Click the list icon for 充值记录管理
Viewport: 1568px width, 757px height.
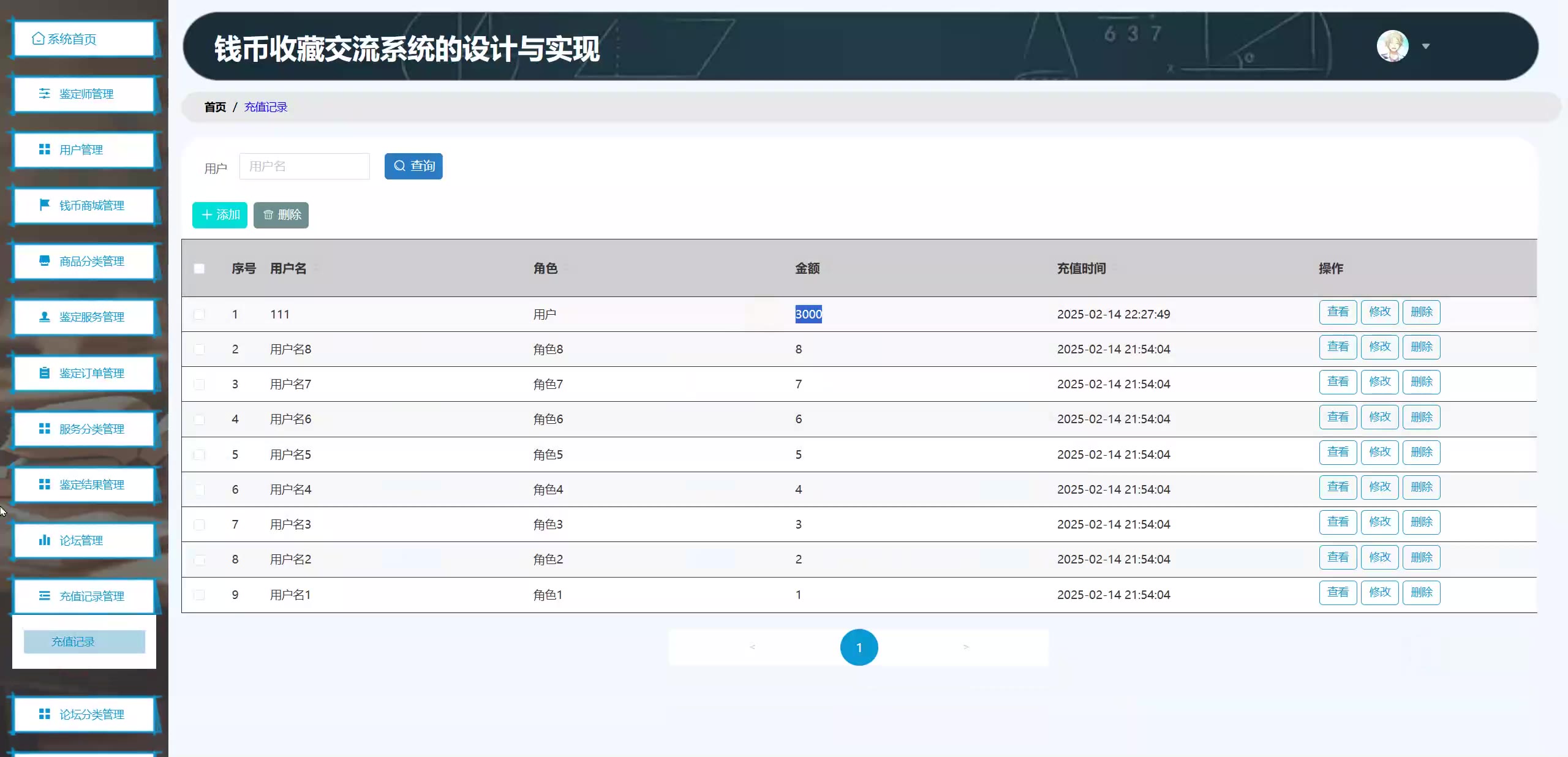45,596
